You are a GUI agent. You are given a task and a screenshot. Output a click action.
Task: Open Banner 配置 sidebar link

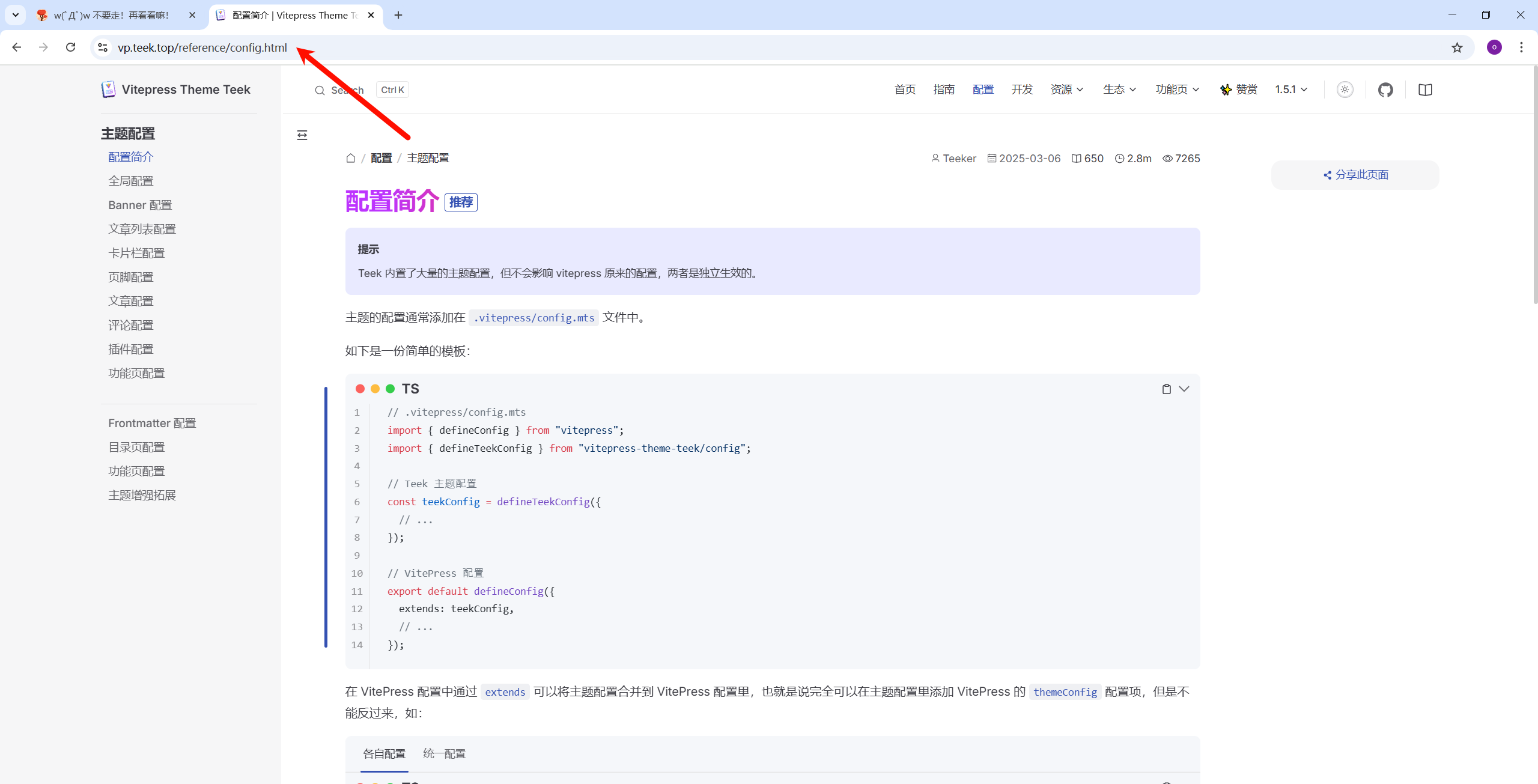pos(140,205)
